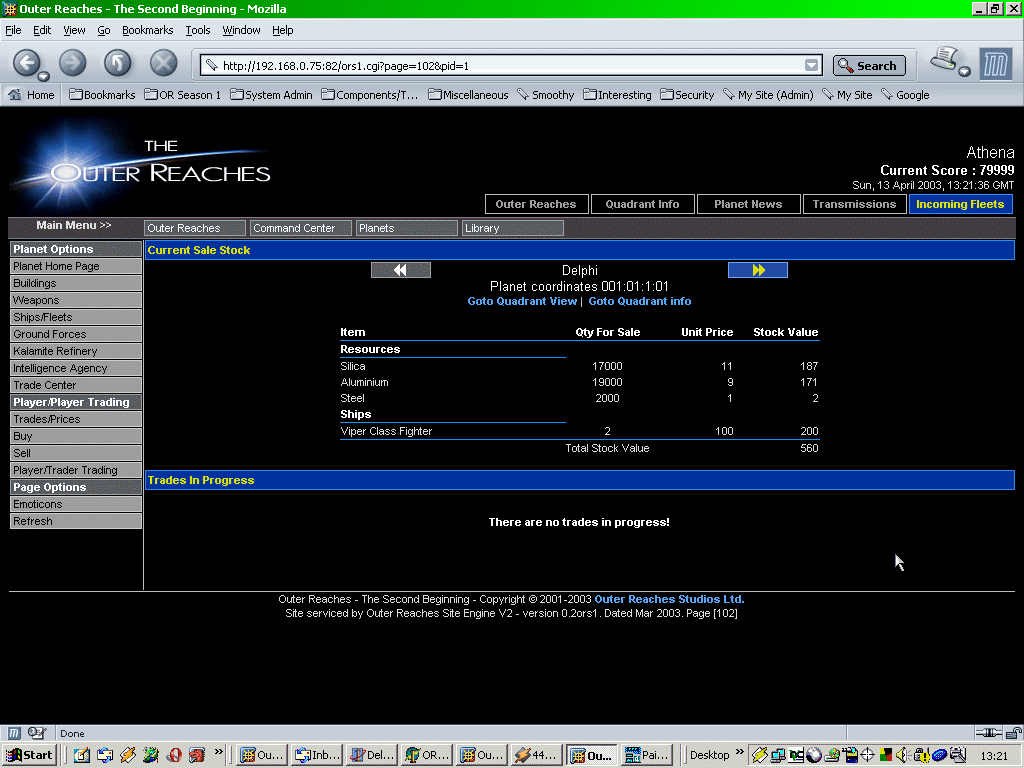The image size is (1024, 768).
Task: Expand the OR Season 1 bookmarks folder
Action: pos(182,95)
